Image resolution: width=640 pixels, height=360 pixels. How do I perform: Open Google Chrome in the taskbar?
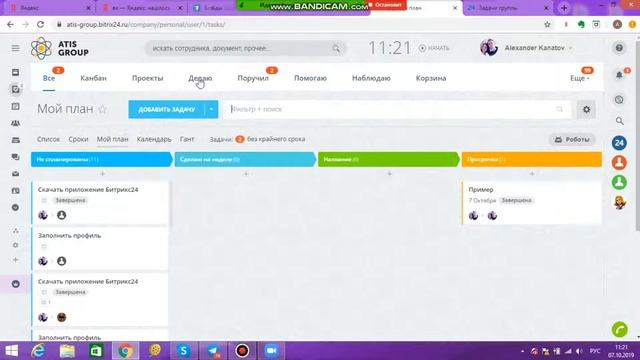126,351
